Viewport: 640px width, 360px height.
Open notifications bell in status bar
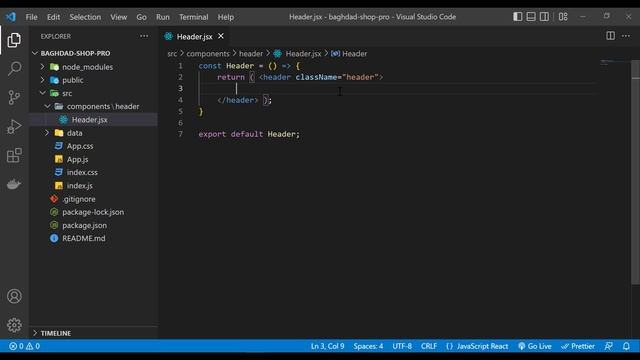[626, 346]
